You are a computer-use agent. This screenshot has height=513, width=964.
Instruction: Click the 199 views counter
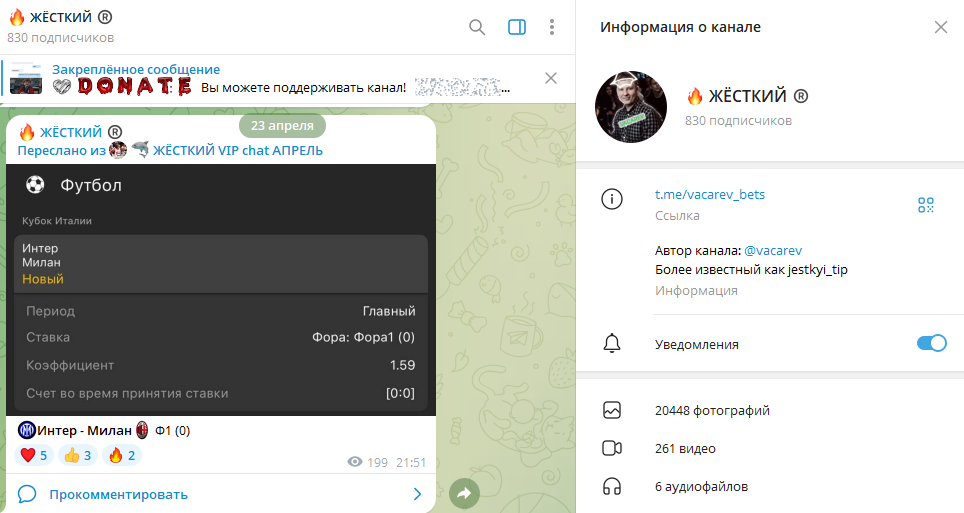coord(368,463)
